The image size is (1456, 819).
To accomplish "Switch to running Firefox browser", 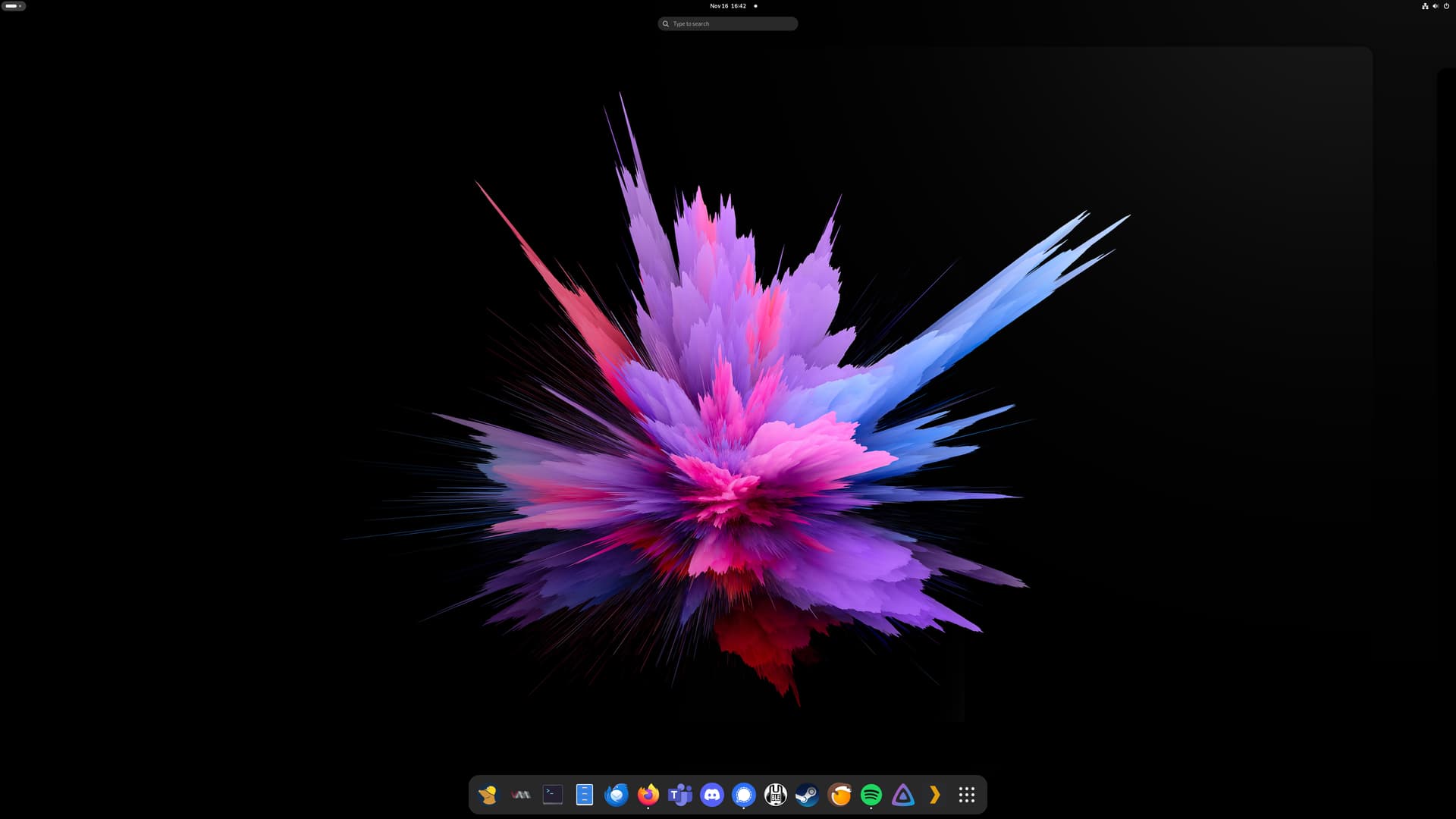I will tap(648, 795).
